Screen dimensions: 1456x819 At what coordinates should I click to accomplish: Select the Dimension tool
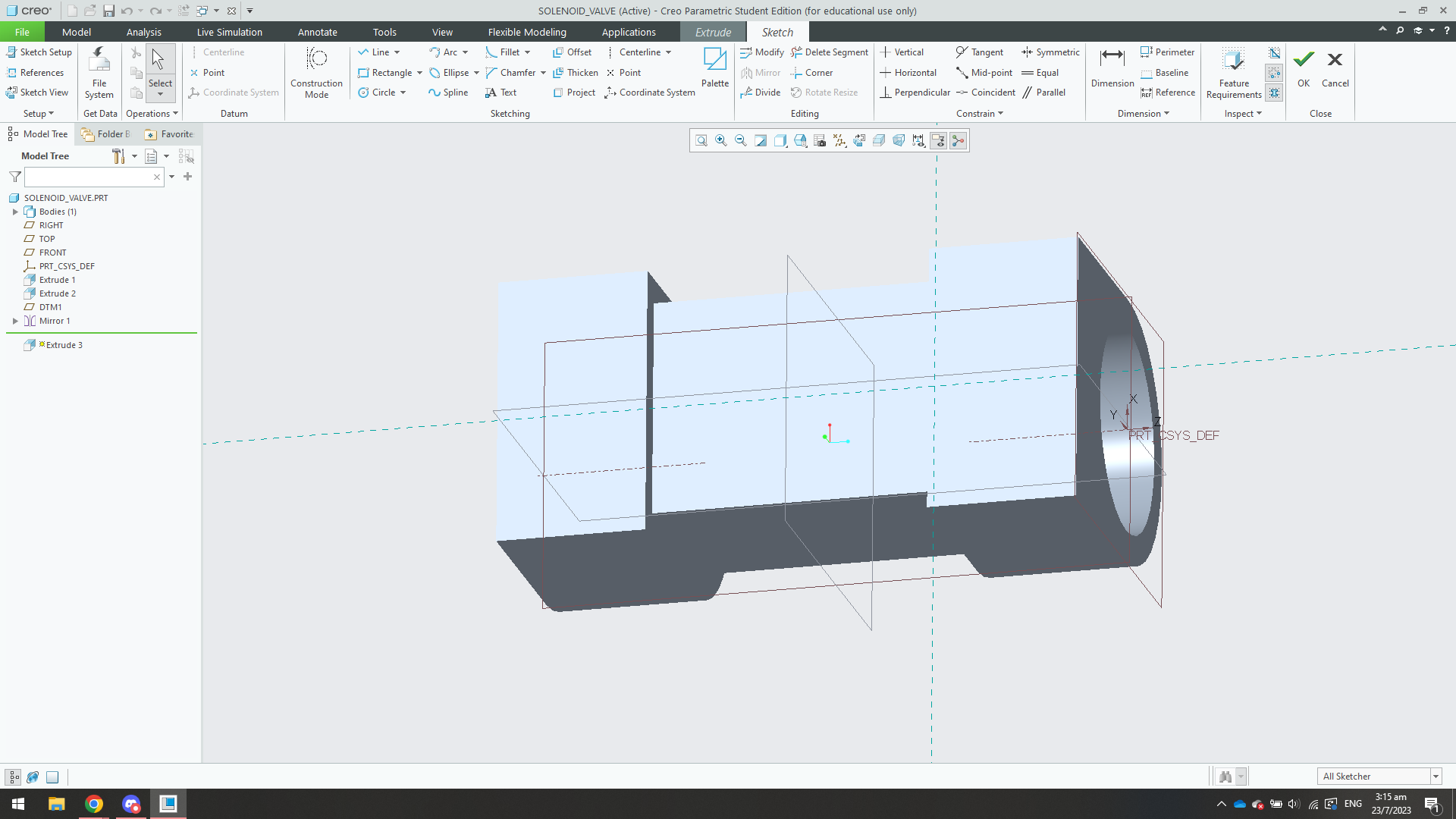(1112, 67)
